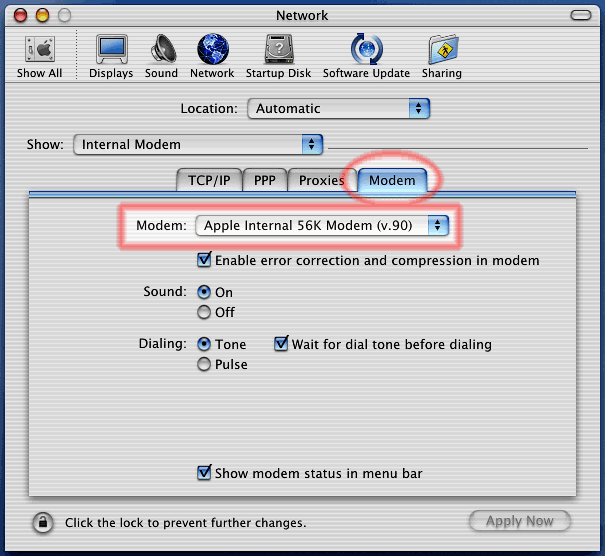The image size is (605, 556).
Task: Toggle error correction and compression checkbox
Action: pyautogui.click(x=204, y=260)
